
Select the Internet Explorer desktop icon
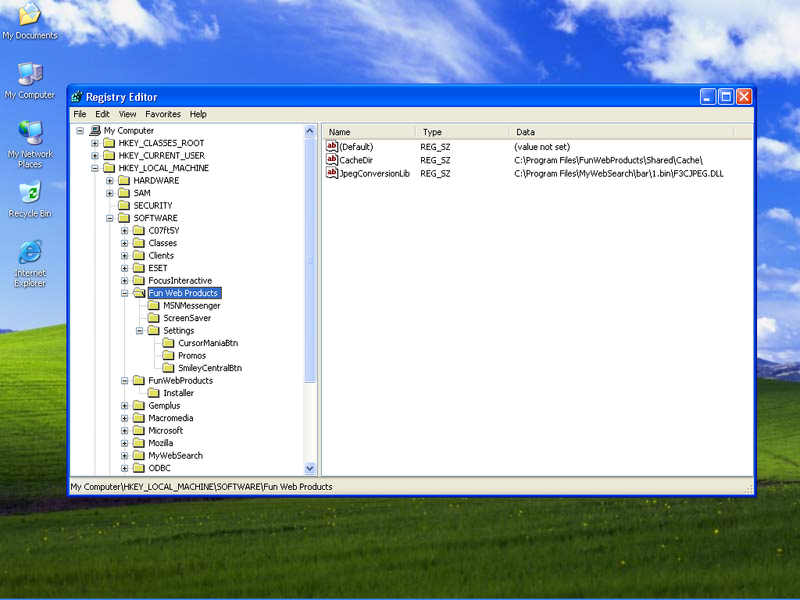coord(30,264)
